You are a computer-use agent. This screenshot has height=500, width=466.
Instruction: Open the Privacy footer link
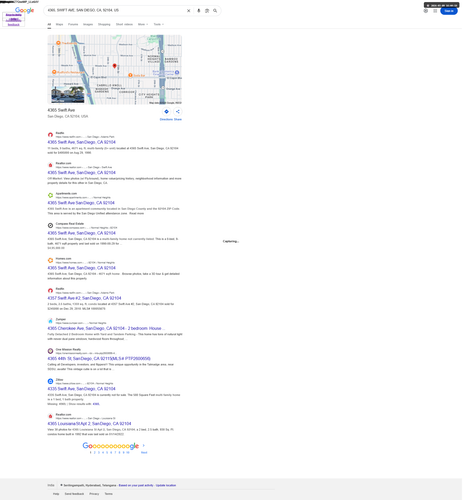(94, 494)
